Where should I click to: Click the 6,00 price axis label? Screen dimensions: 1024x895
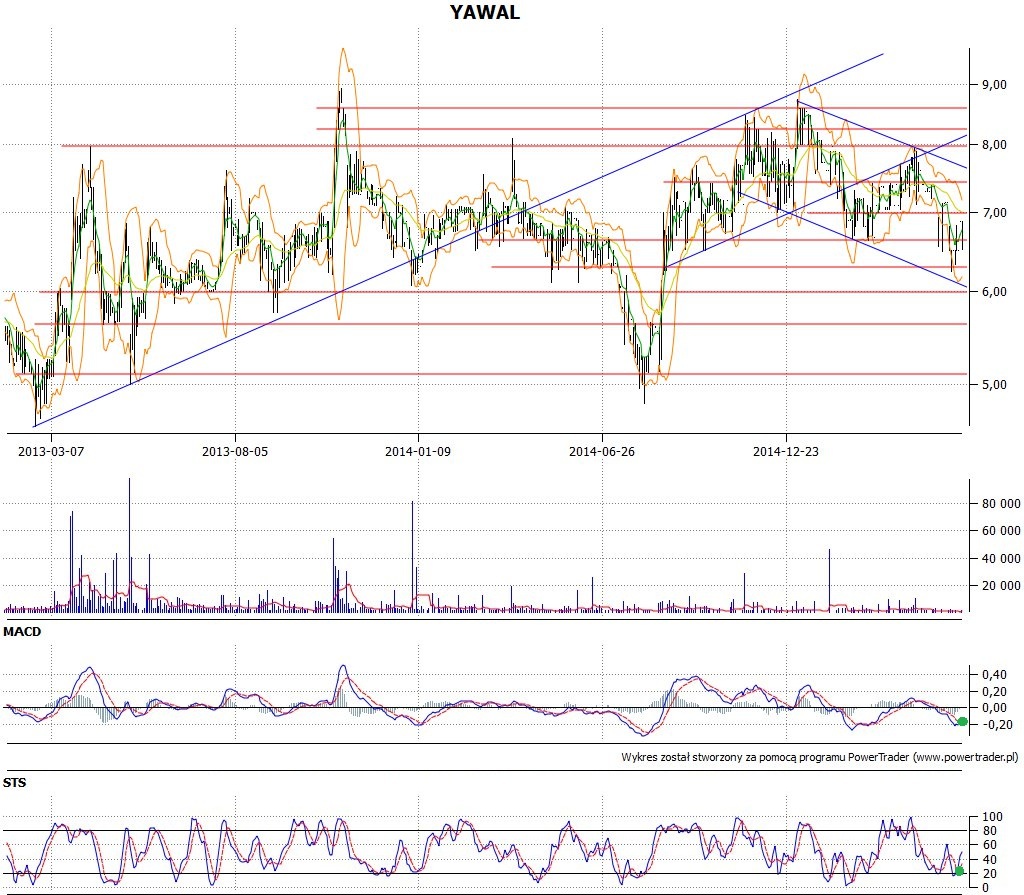coord(994,291)
